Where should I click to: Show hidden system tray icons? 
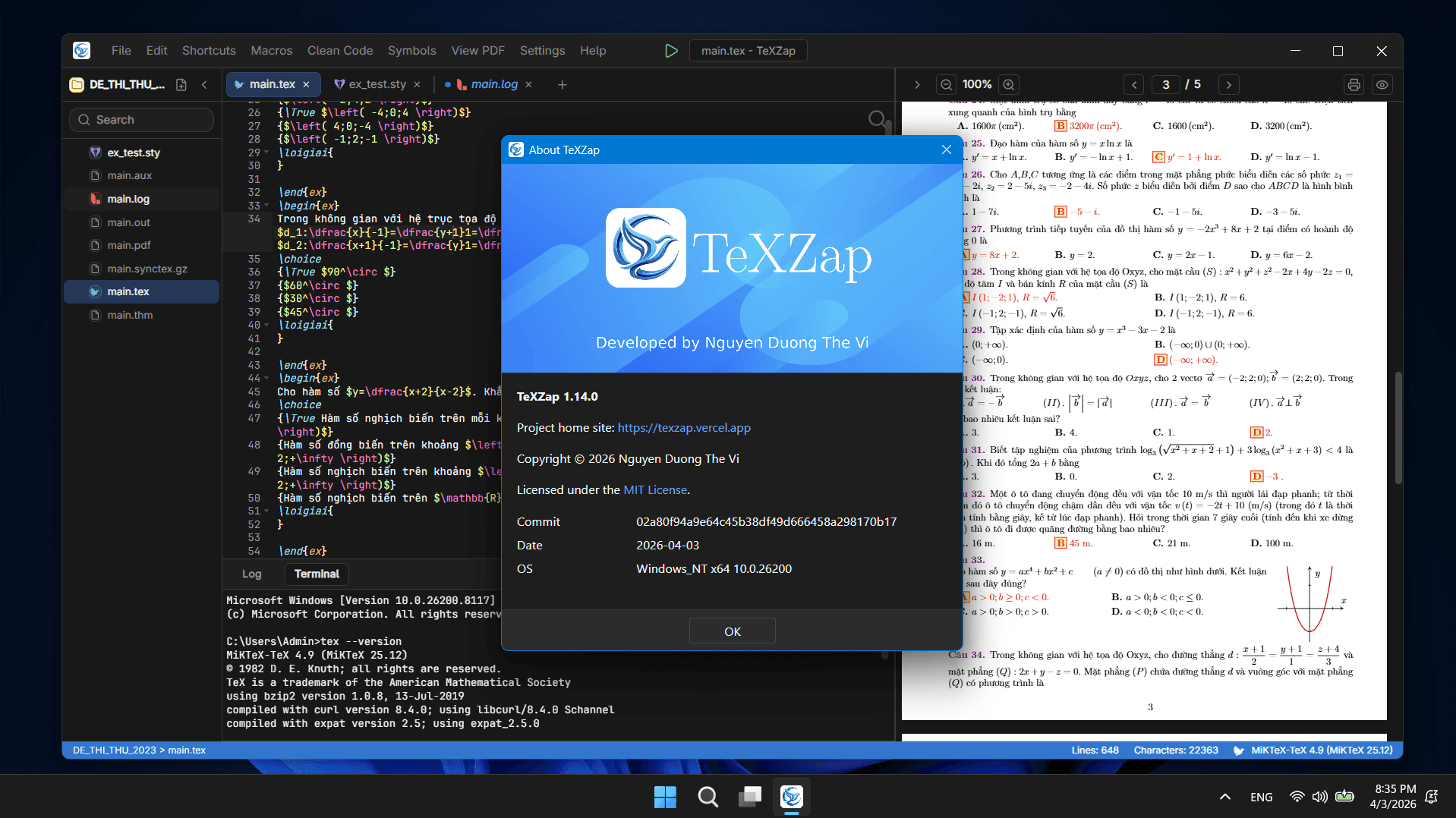1224,797
